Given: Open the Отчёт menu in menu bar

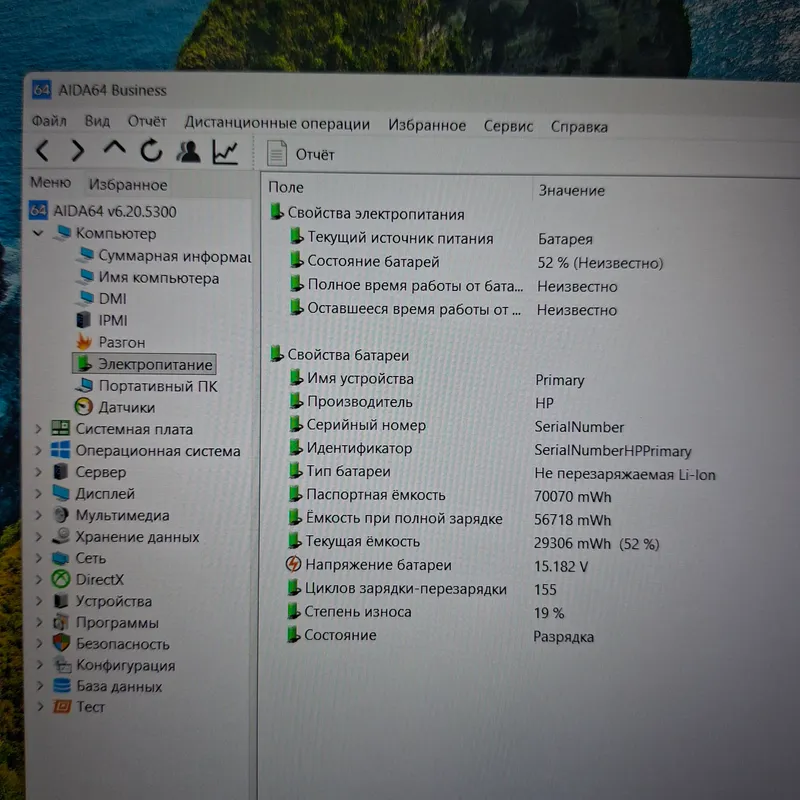Looking at the screenshot, I should (x=147, y=121).
